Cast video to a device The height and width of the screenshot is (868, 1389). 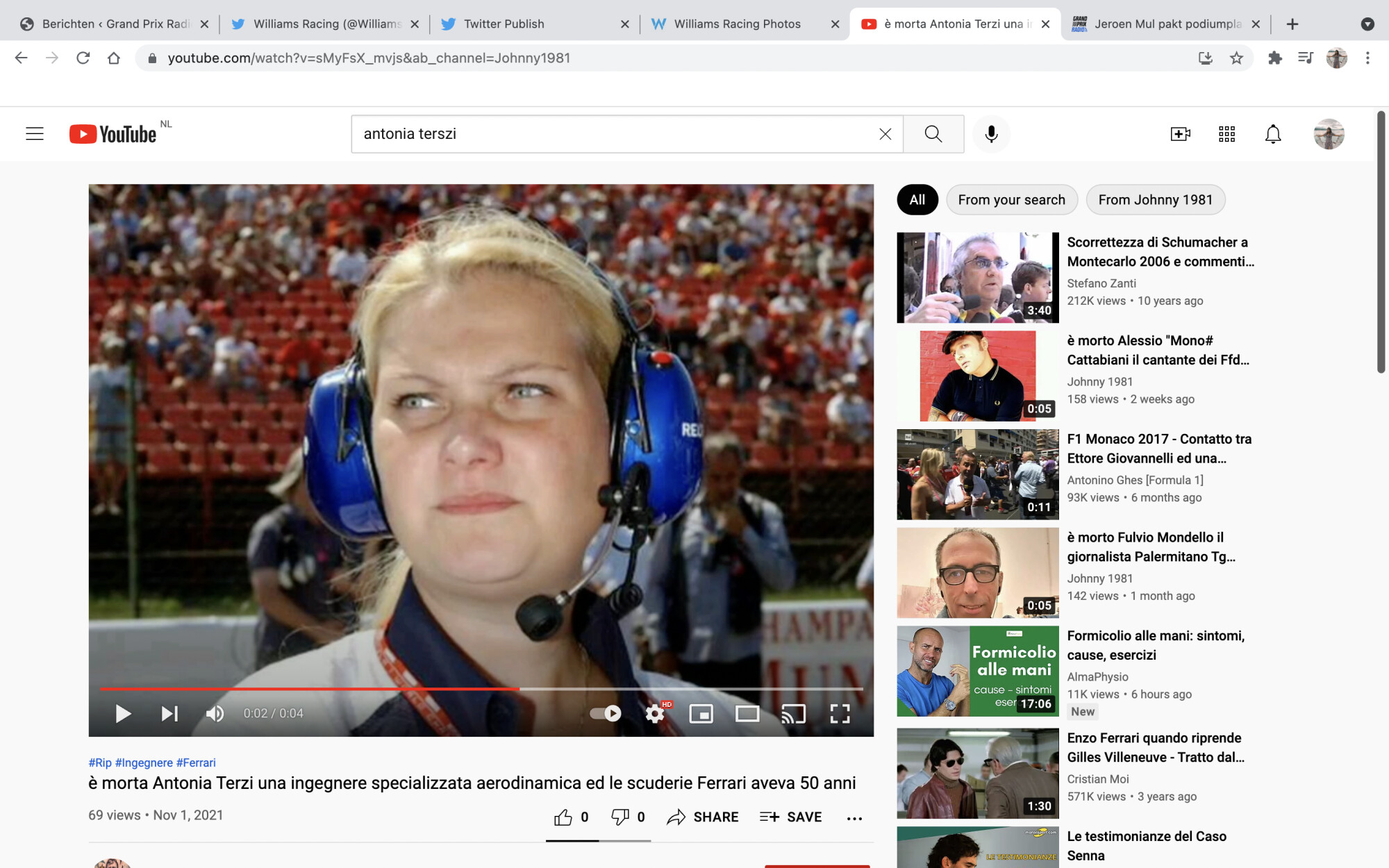pos(793,713)
